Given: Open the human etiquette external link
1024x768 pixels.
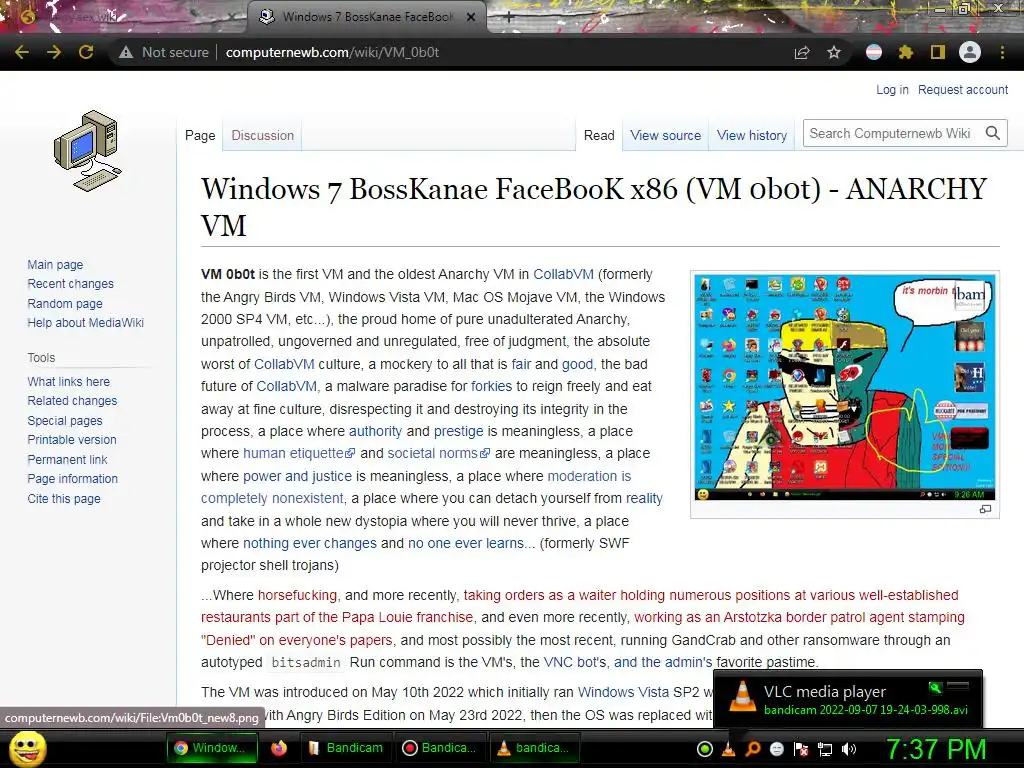Looking at the screenshot, I should coord(299,453).
